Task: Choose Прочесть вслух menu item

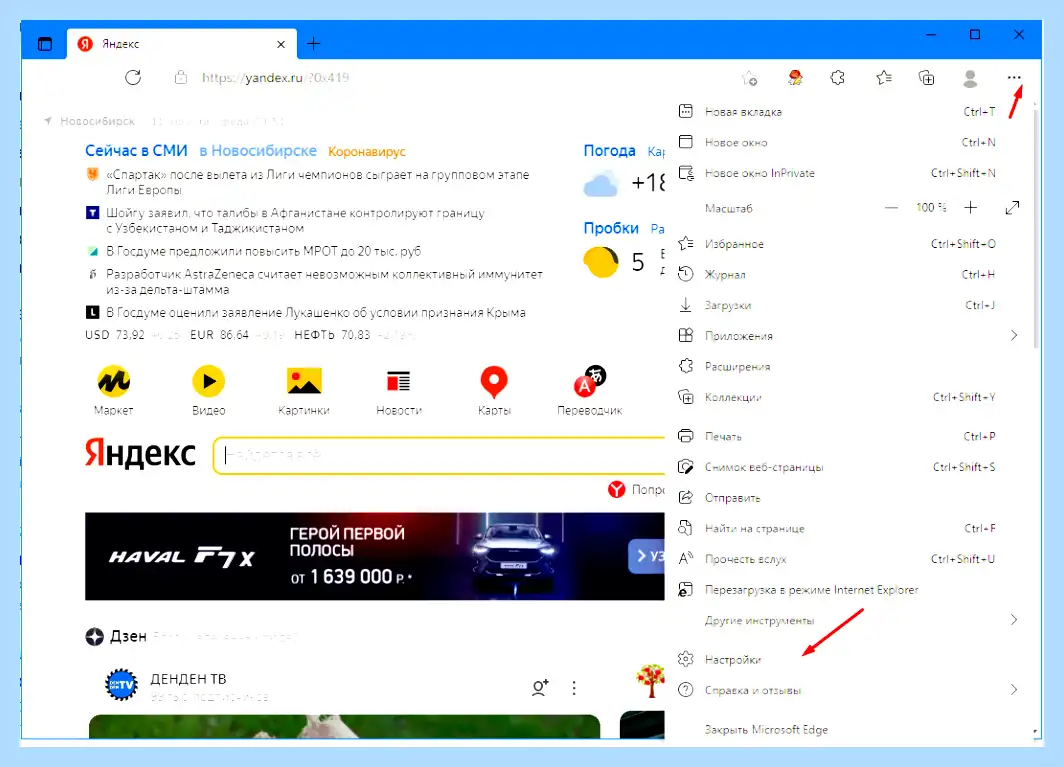Action: click(848, 559)
